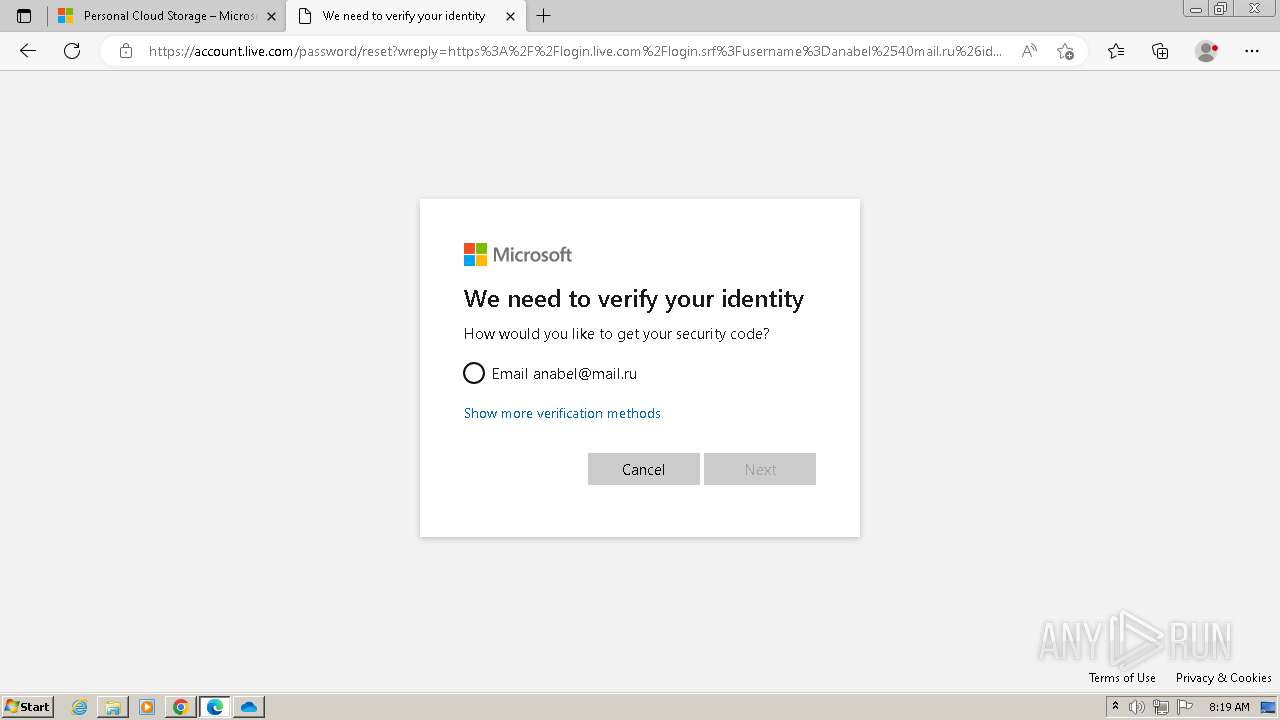Open network connection tray icon
Screen dimensions: 1280x720
[1161, 707]
